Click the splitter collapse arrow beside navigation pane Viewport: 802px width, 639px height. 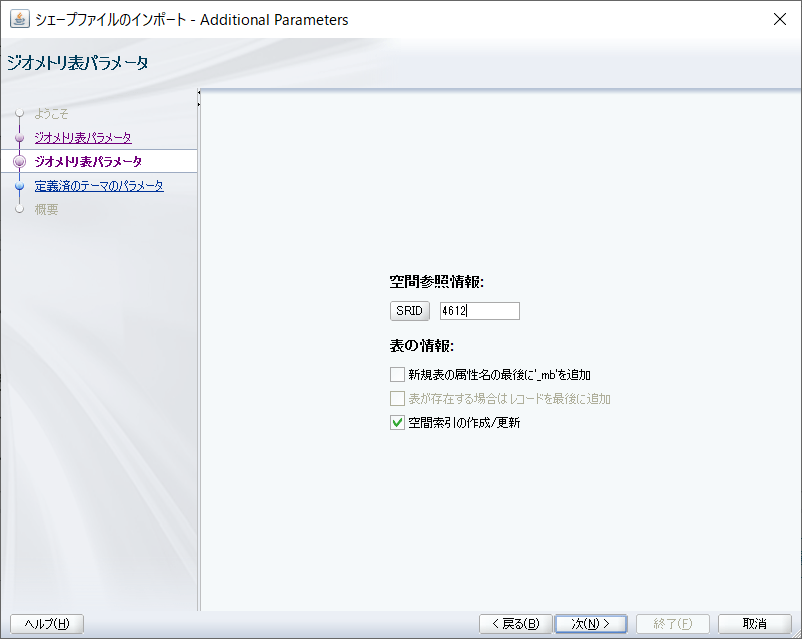point(199,93)
